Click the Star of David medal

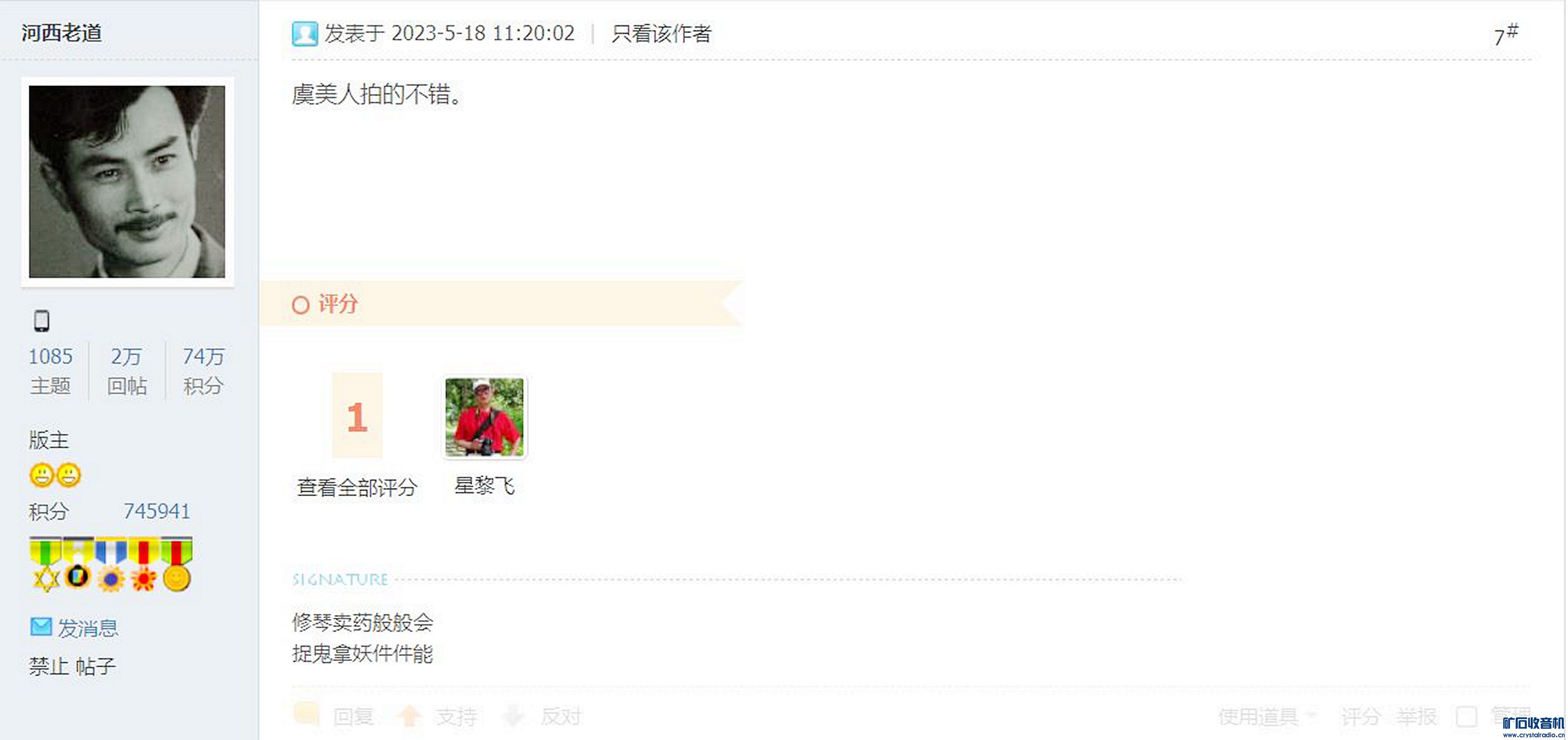pyautogui.click(x=45, y=565)
